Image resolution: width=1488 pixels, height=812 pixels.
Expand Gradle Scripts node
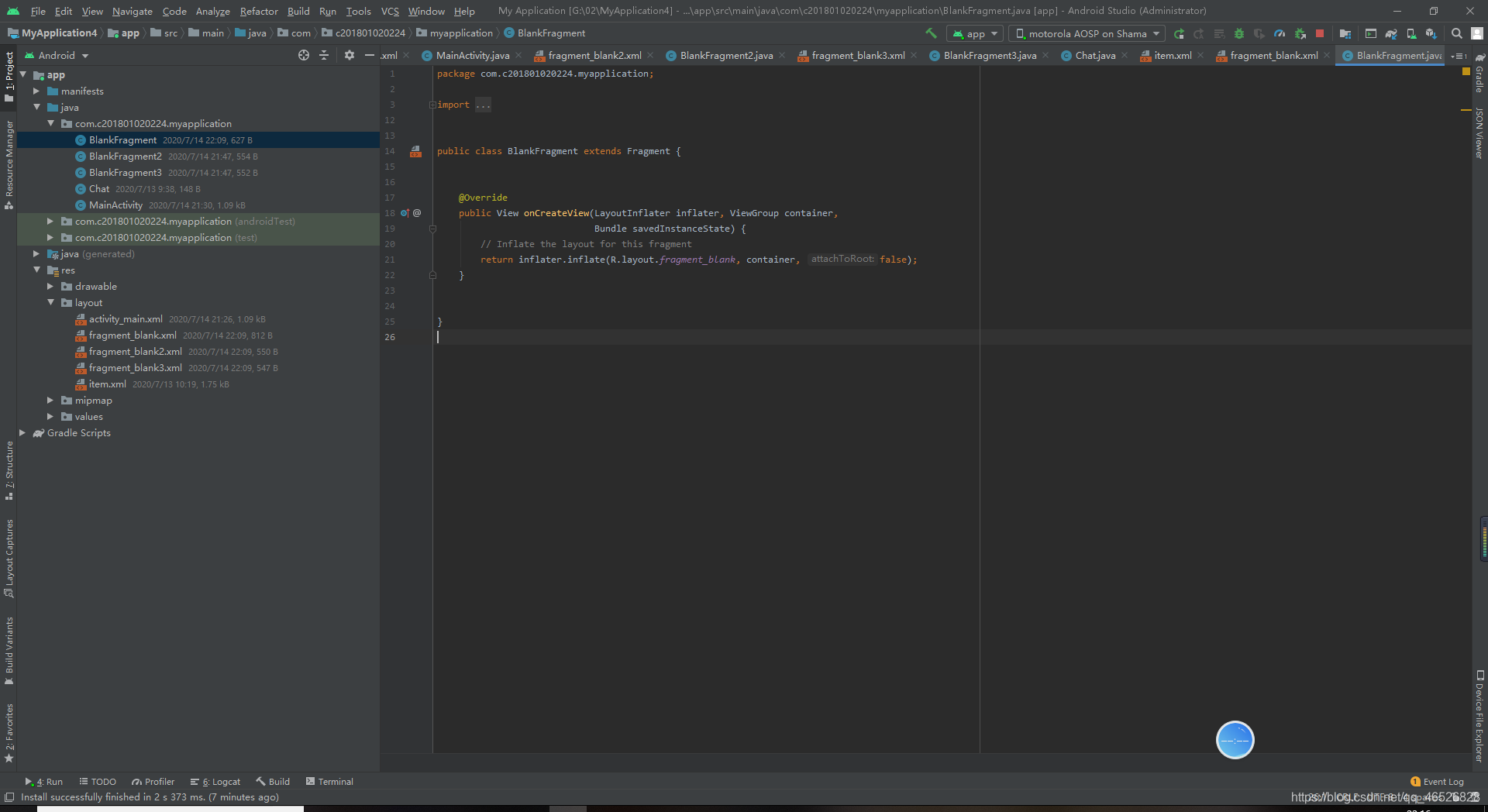pyautogui.click(x=22, y=432)
